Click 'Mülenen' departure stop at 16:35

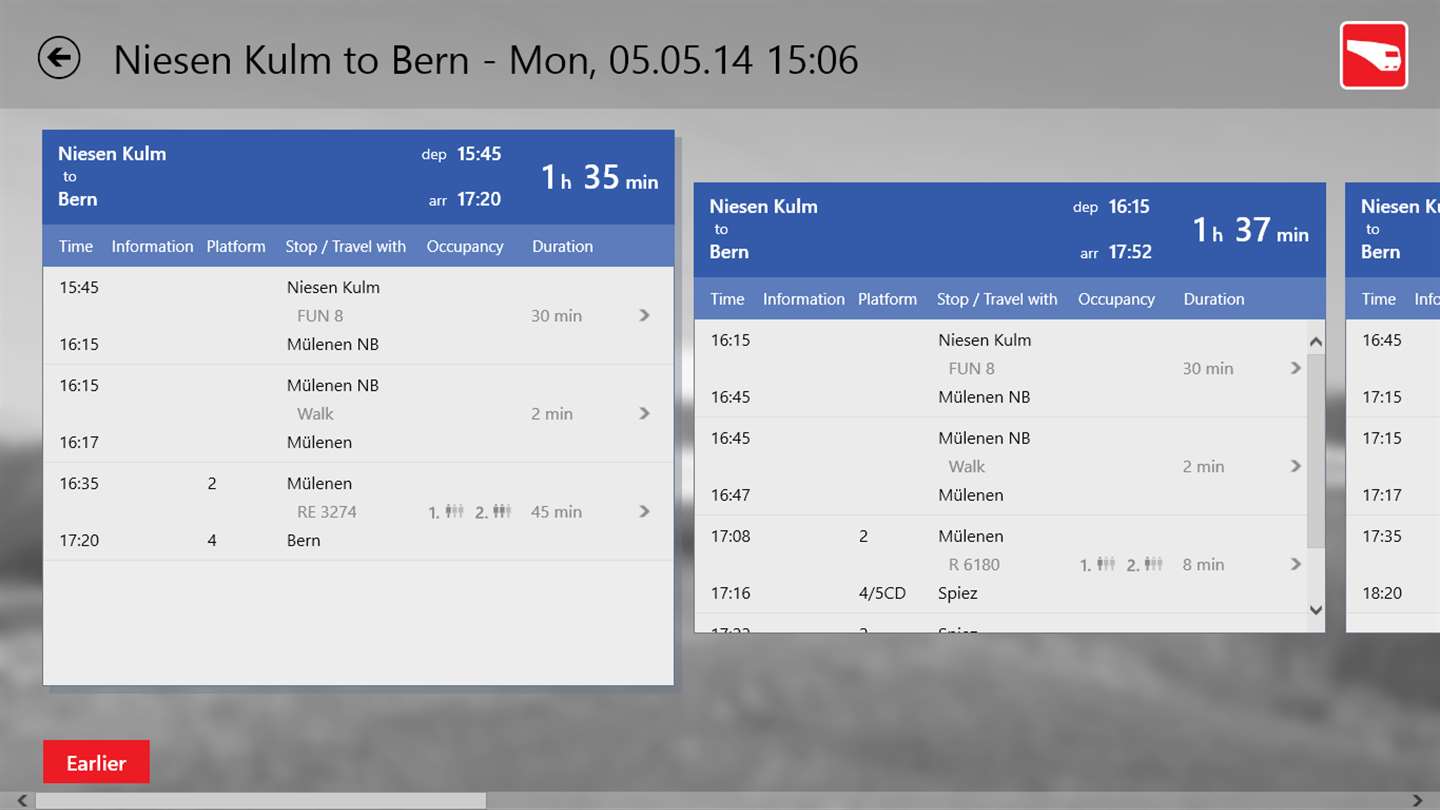pyautogui.click(x=319, y=483)
